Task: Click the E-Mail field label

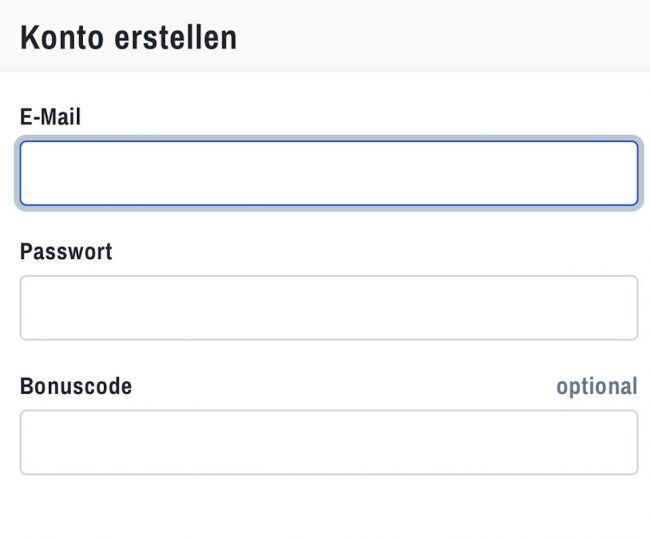Action: point(50,117)
